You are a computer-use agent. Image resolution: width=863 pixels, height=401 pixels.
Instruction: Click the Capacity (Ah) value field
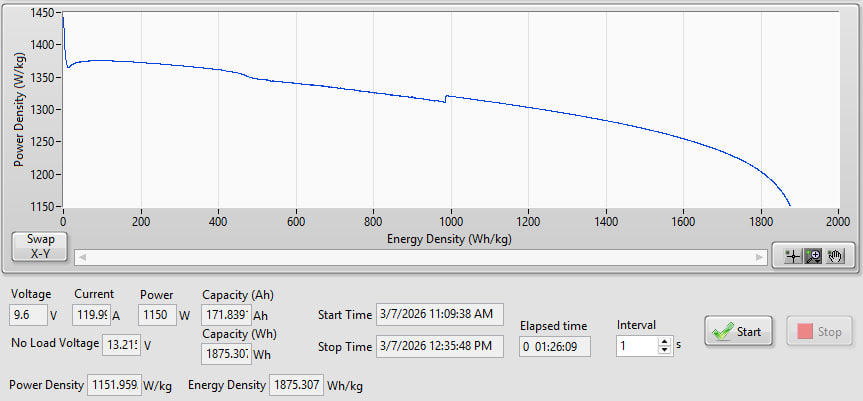(224, 315)
